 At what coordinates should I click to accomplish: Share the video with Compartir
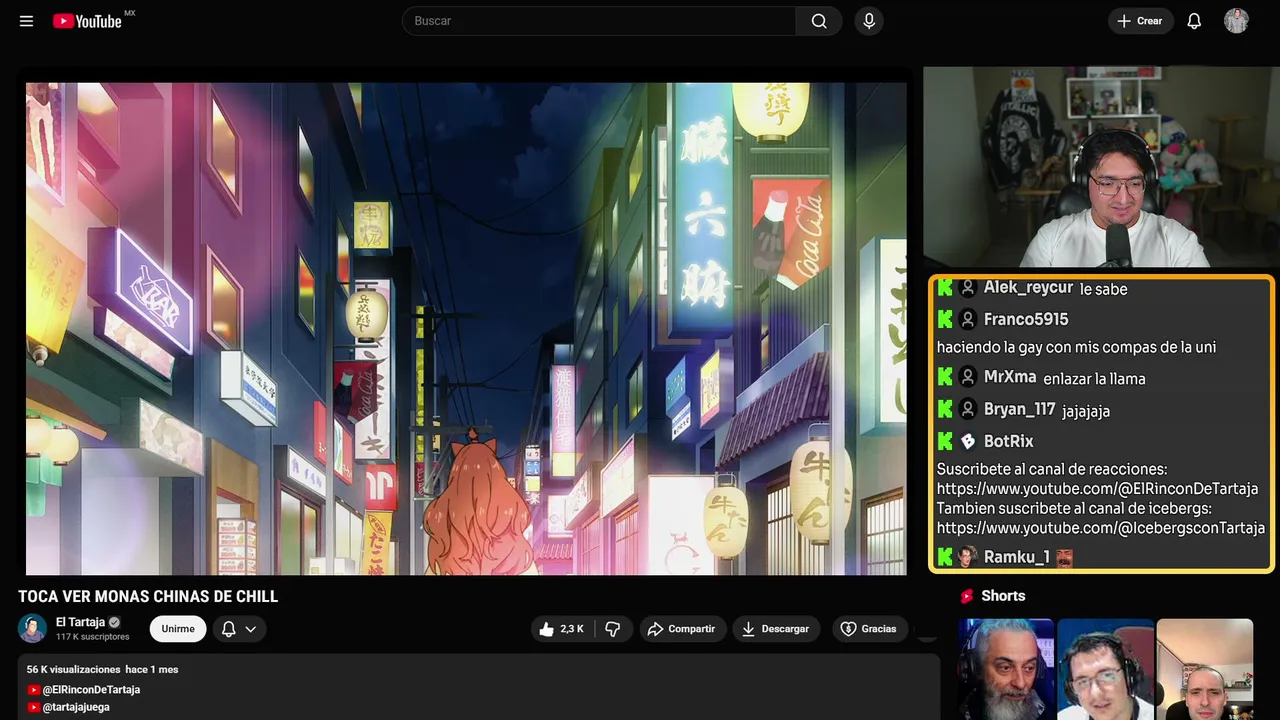[681, 629]
